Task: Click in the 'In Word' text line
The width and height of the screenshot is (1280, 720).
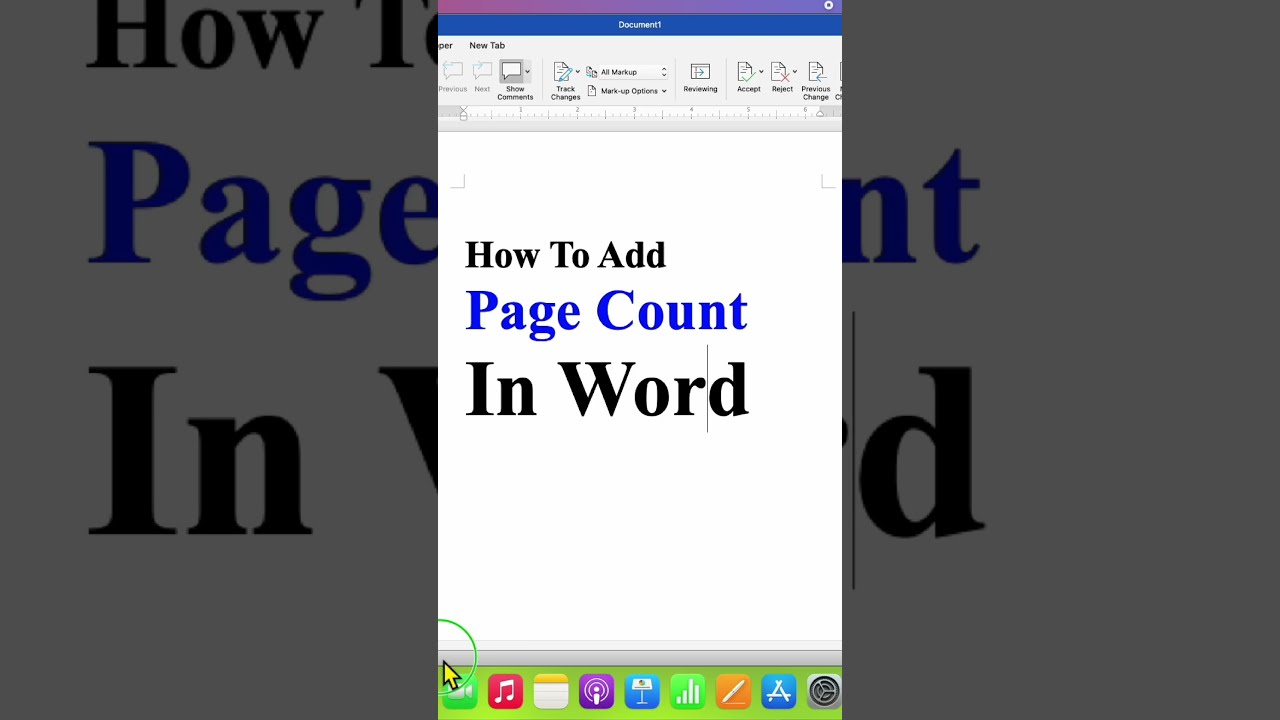Action: (x=606, y=389)
